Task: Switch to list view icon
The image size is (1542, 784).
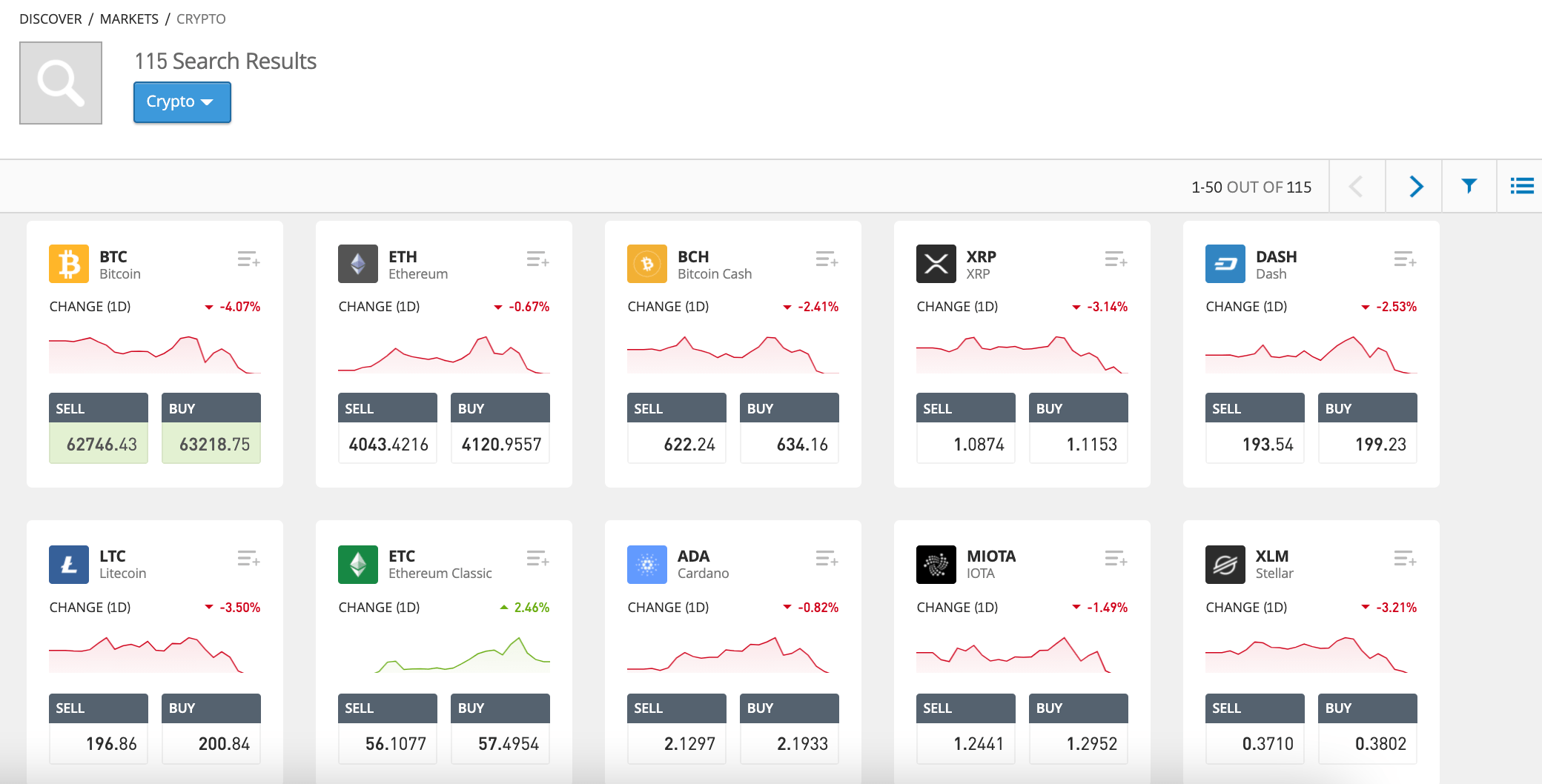Action: 1522,186
